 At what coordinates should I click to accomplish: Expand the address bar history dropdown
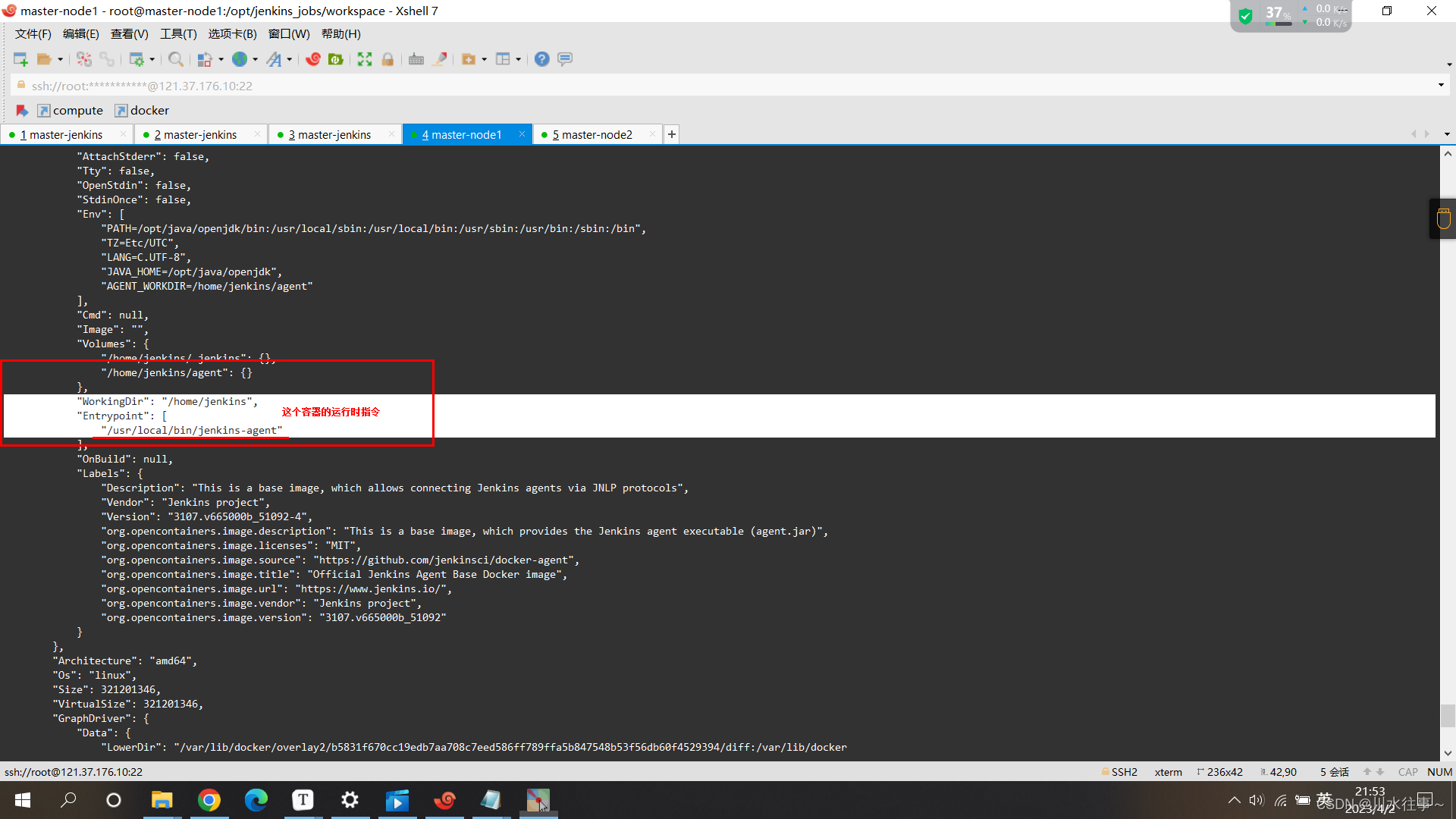pyautogui.click(x=1441, y=86)
